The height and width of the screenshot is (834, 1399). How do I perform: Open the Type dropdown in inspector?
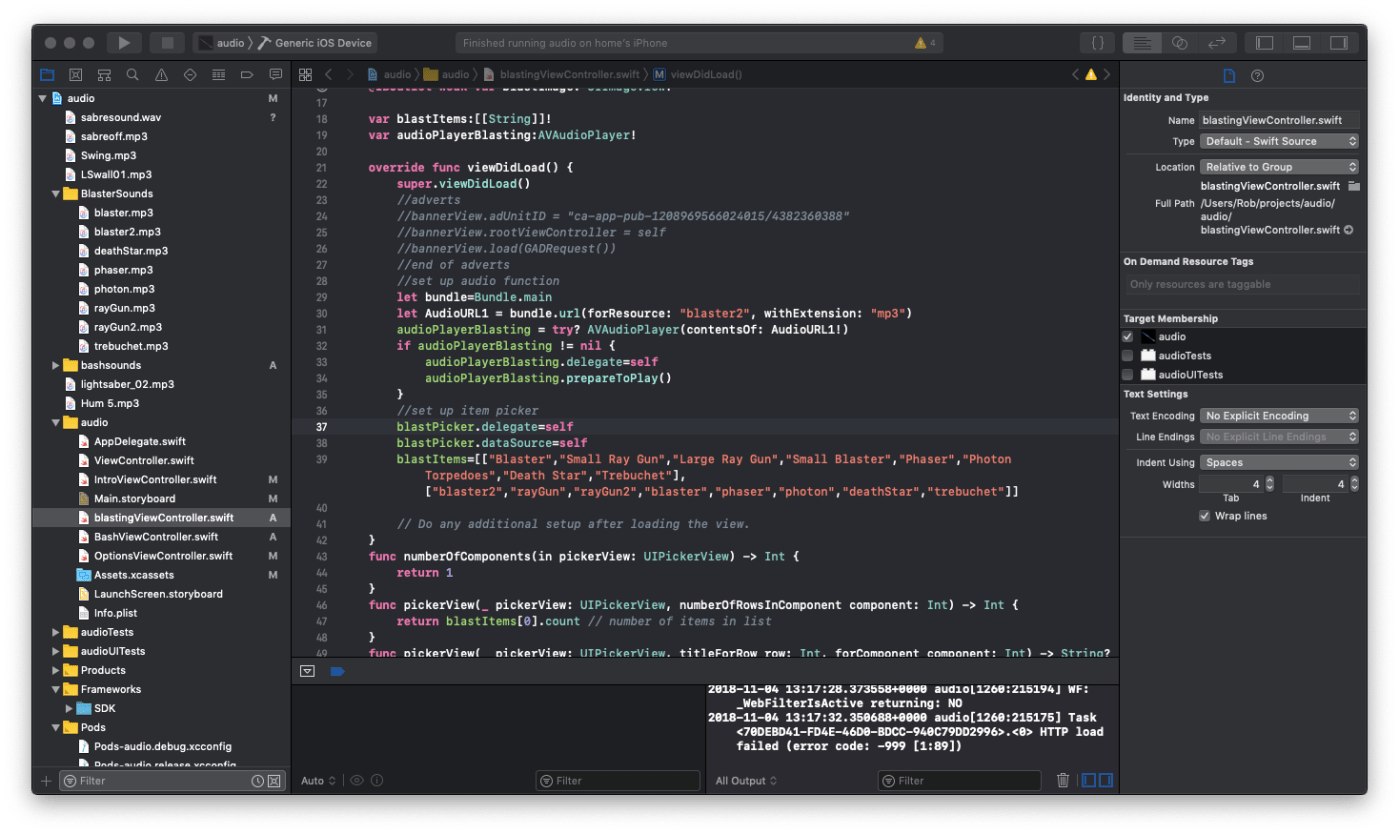click(x=1279, y=141)
